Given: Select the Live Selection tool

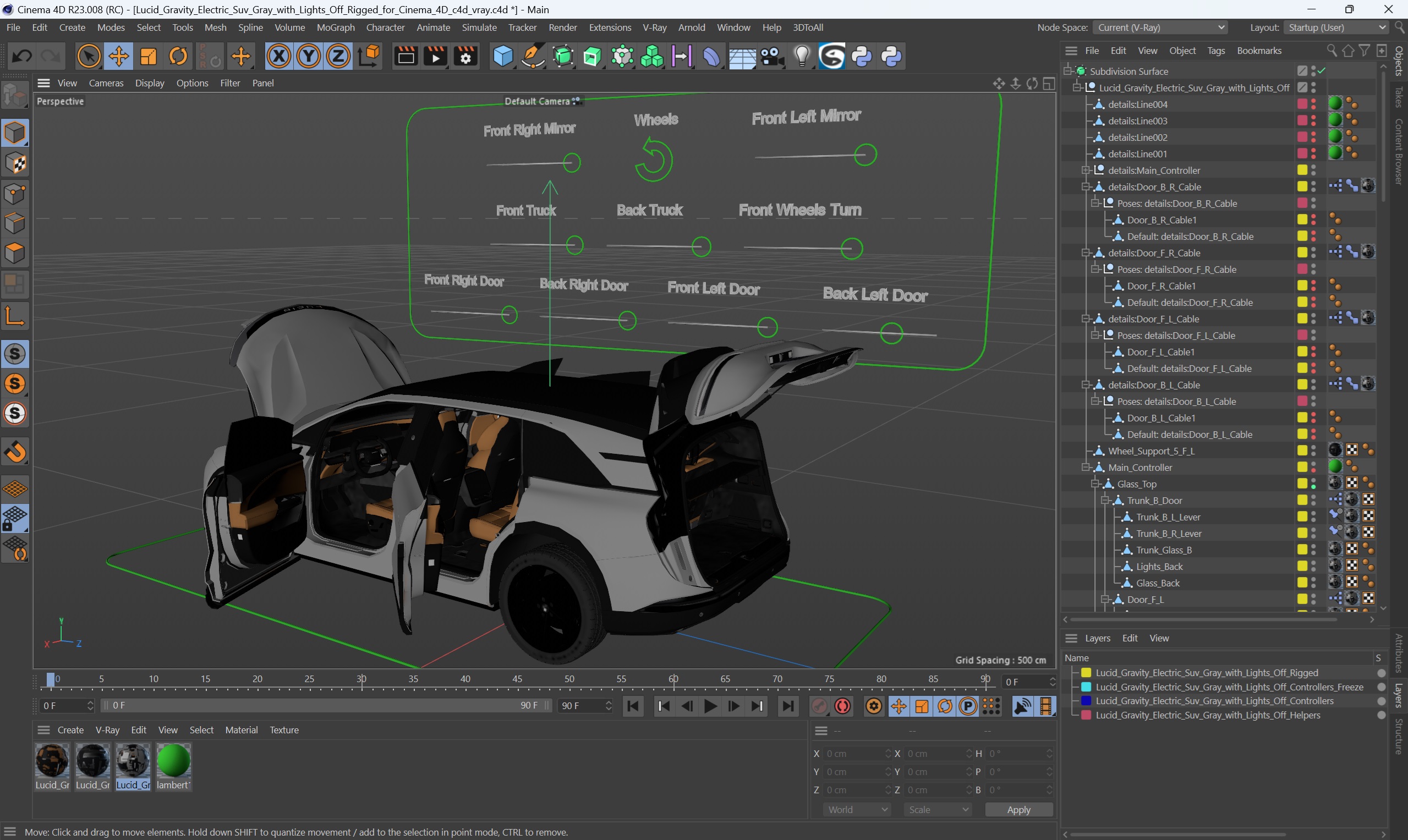Looking at the screenshot, I should [x=89, y=56].
